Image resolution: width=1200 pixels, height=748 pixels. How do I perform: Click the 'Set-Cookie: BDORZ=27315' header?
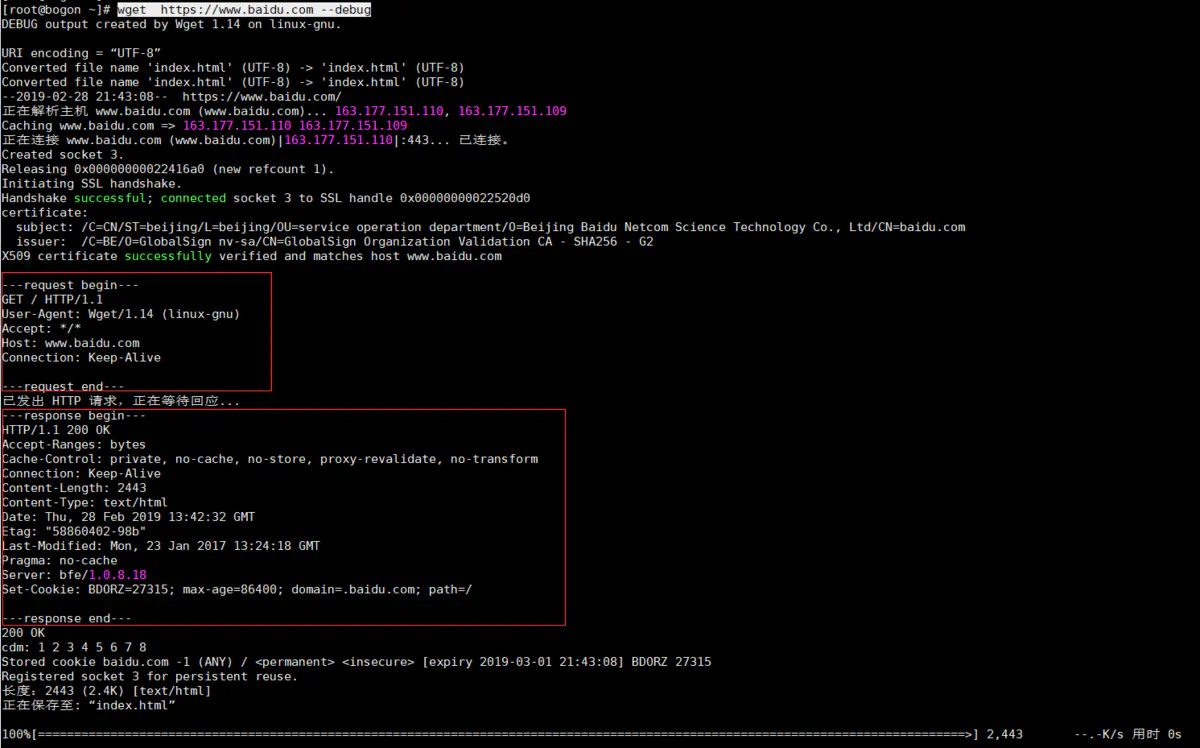point(237,590)
